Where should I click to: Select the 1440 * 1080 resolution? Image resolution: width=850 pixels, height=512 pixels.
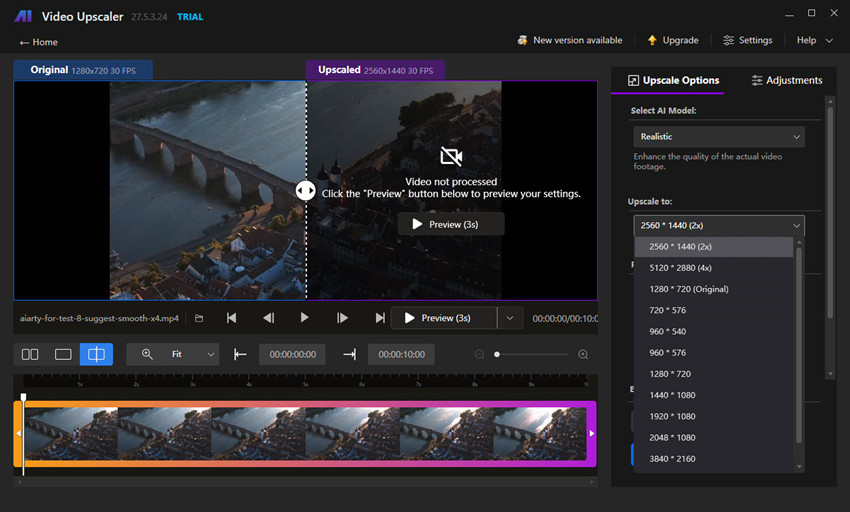pos(713,395)
